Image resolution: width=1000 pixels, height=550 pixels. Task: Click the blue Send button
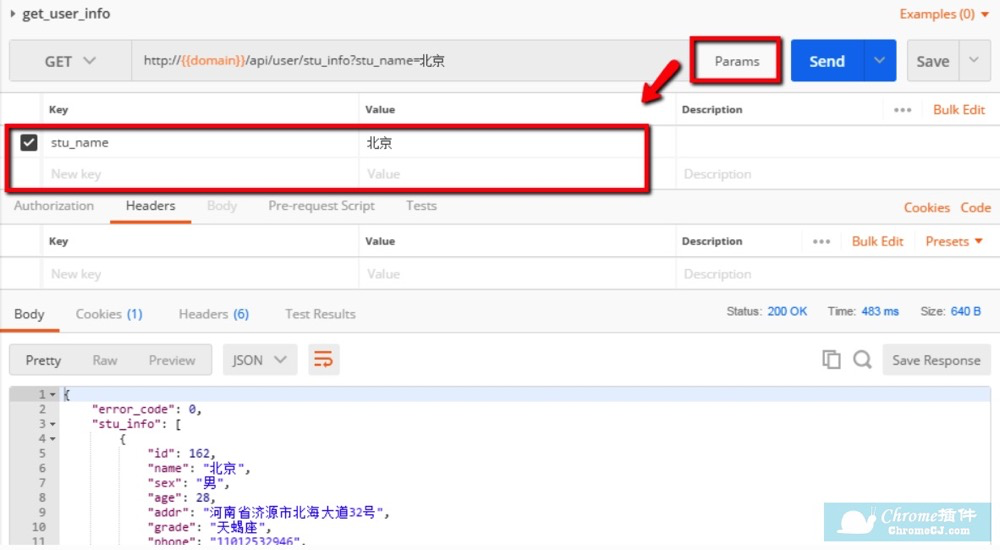[827, 61]
